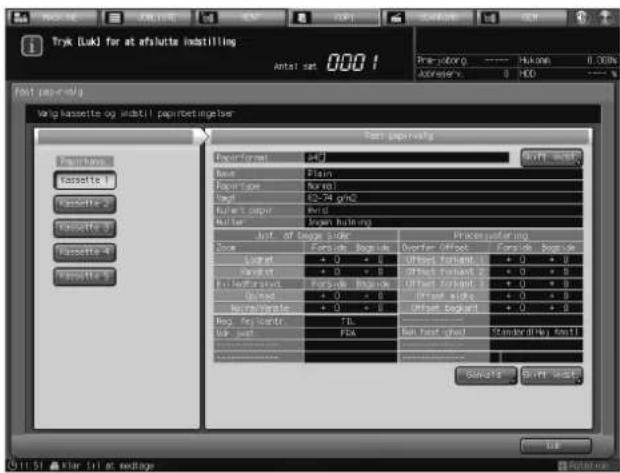This screenshot has width=620, height=473.
Task: Select Kassette 3
Action: point(85,228)
